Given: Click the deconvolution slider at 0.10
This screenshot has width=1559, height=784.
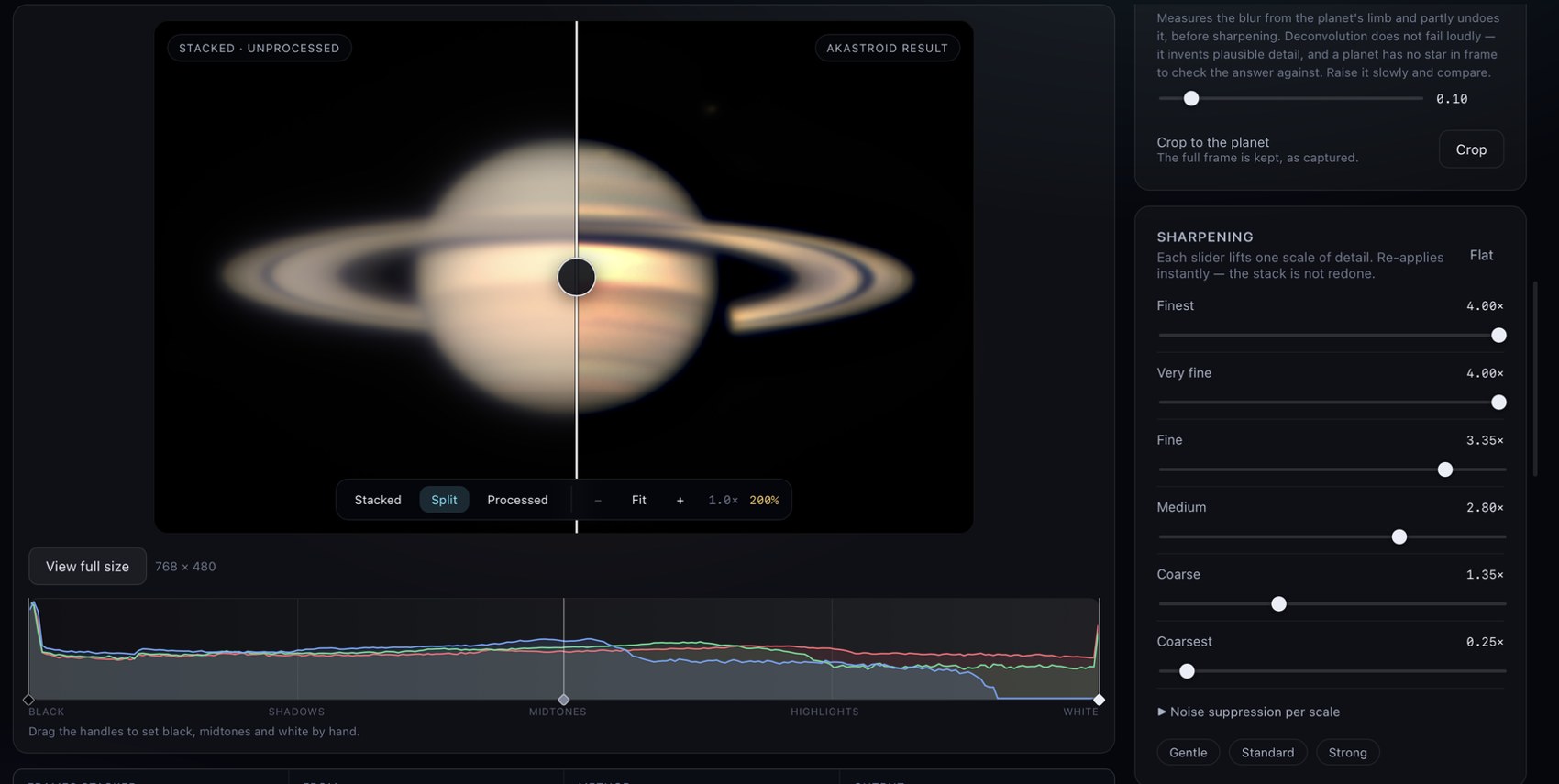Looking at the screenshot, I should 1290,98.
